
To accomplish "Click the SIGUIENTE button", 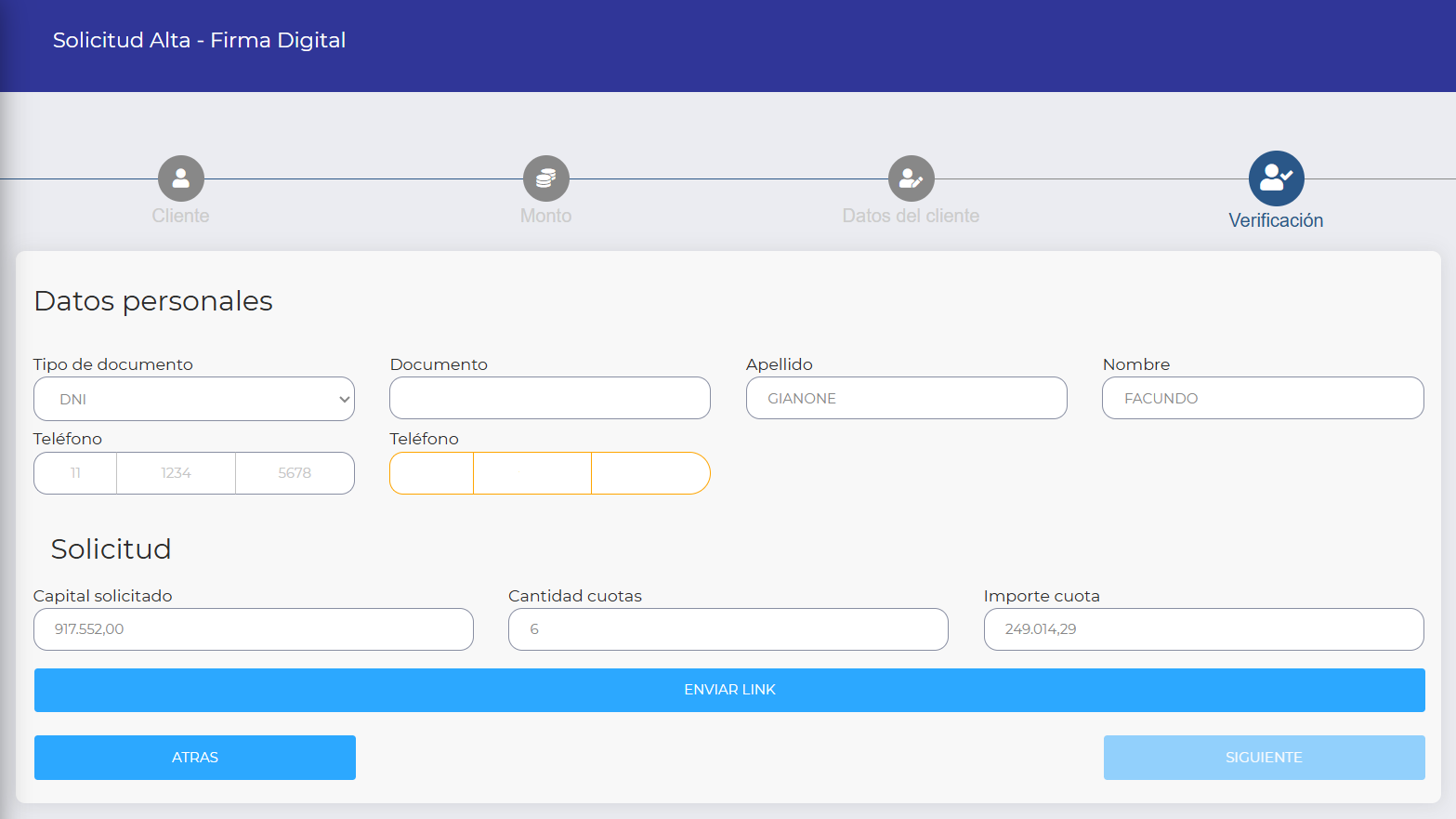I will (1264, 758).
